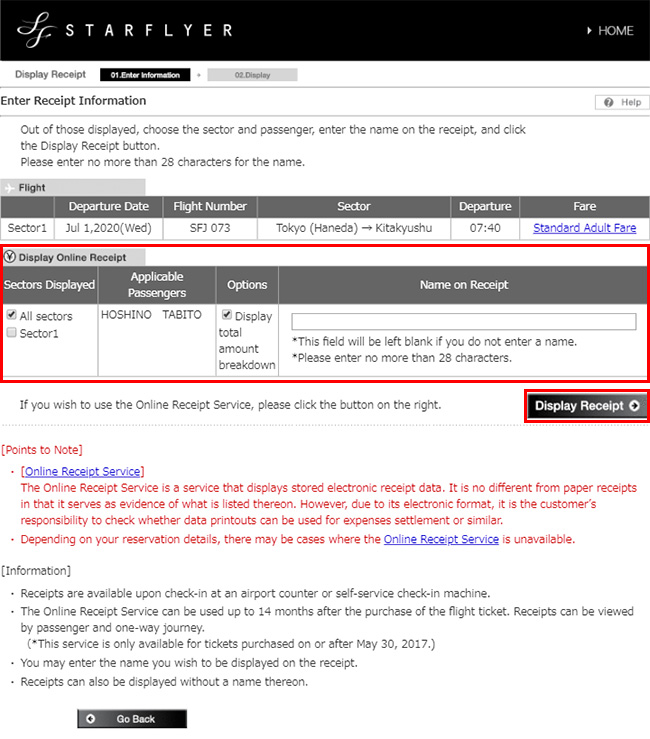Screen dimensions: 650x739
Task: Click the Name on Receipt text field
Action: (463, 322)
